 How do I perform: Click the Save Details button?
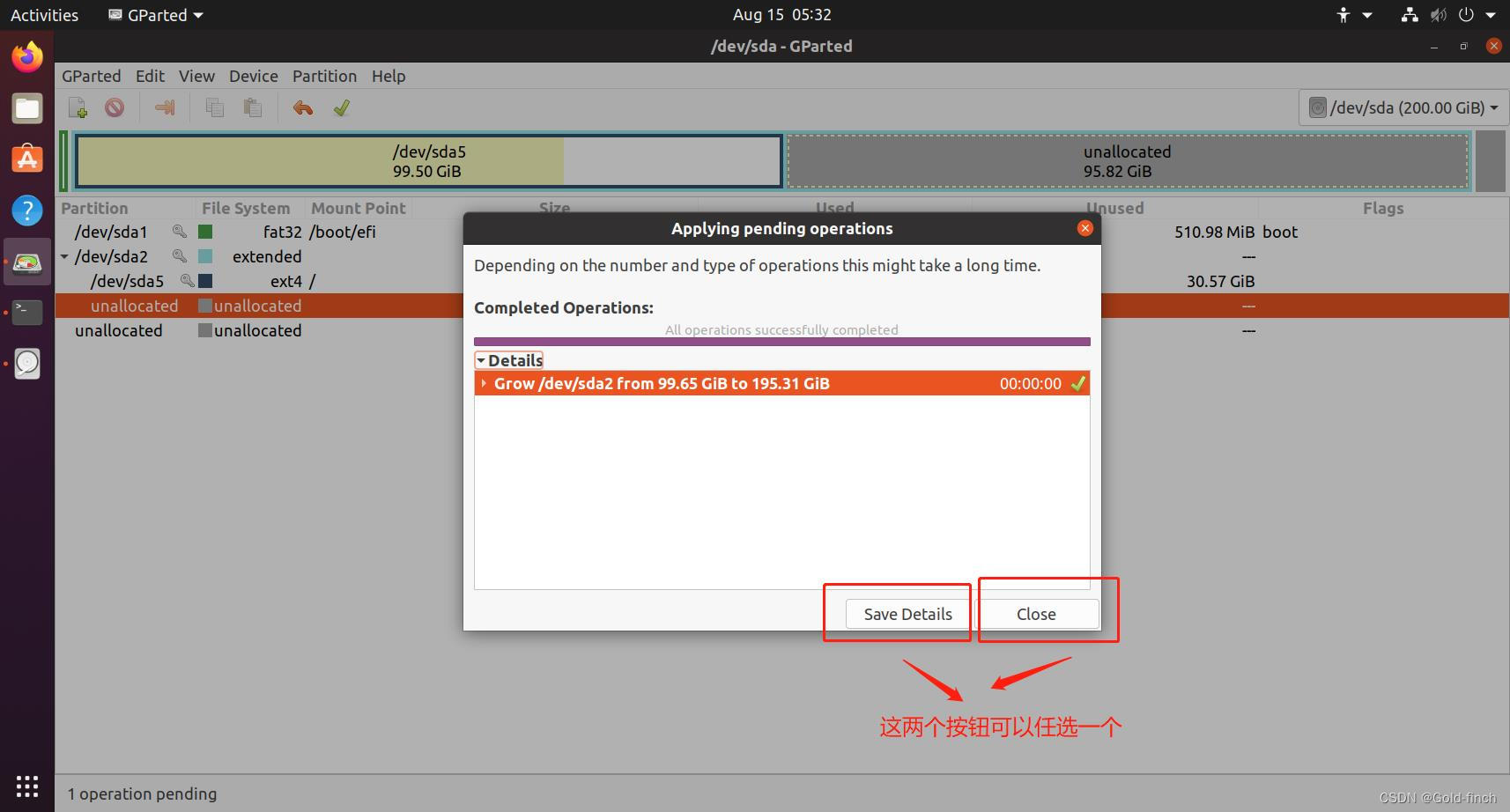(907, 614)
